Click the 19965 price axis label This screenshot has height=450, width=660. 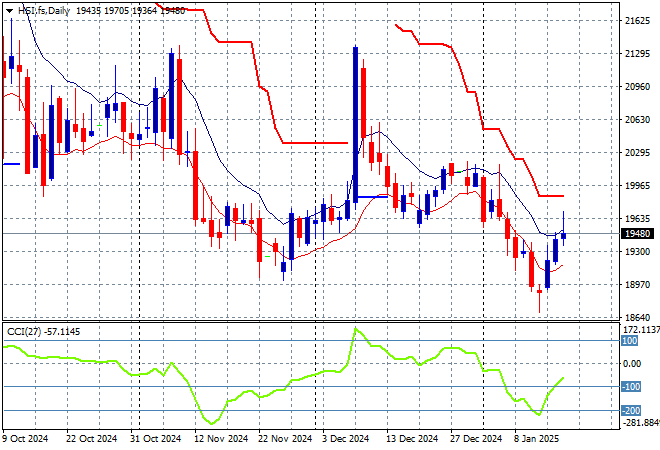point(636,186)
